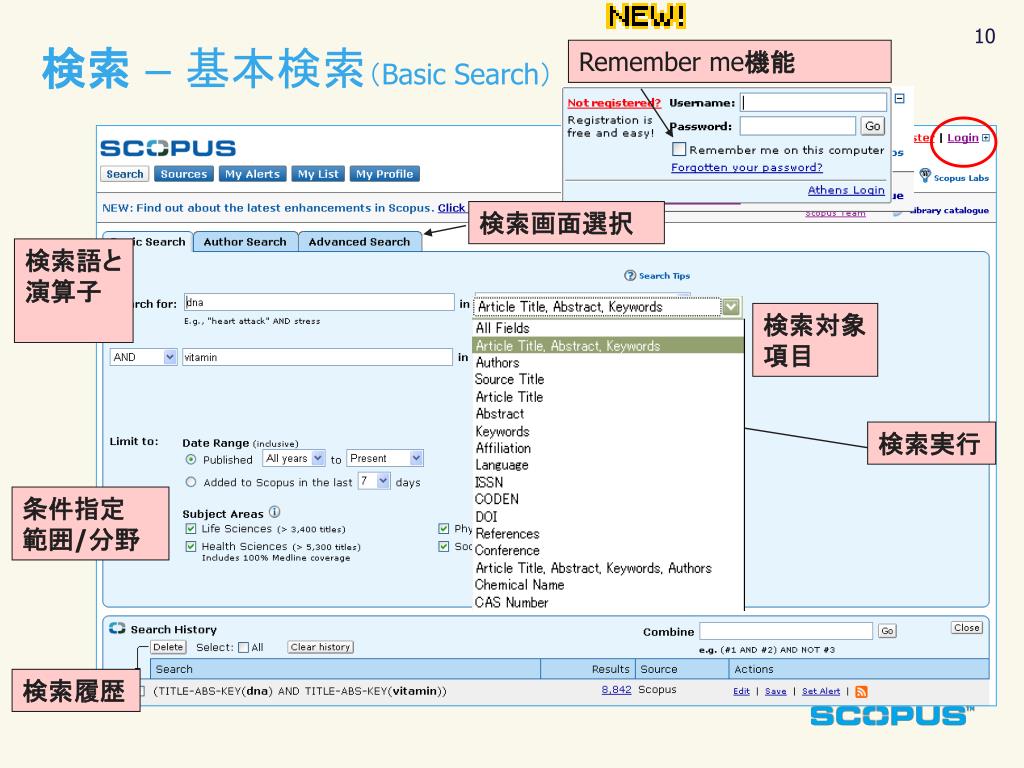Screen dimensions: 1024x768
Task: Click the Athens Login link
Action: tap(846, 190)
